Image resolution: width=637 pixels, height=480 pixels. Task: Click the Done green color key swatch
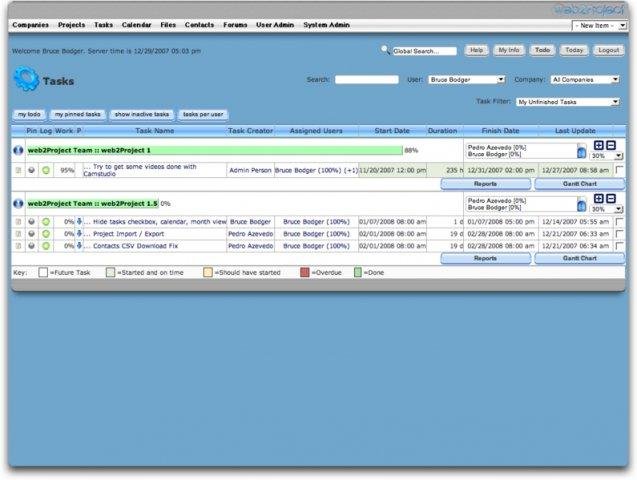coord(358,272)
